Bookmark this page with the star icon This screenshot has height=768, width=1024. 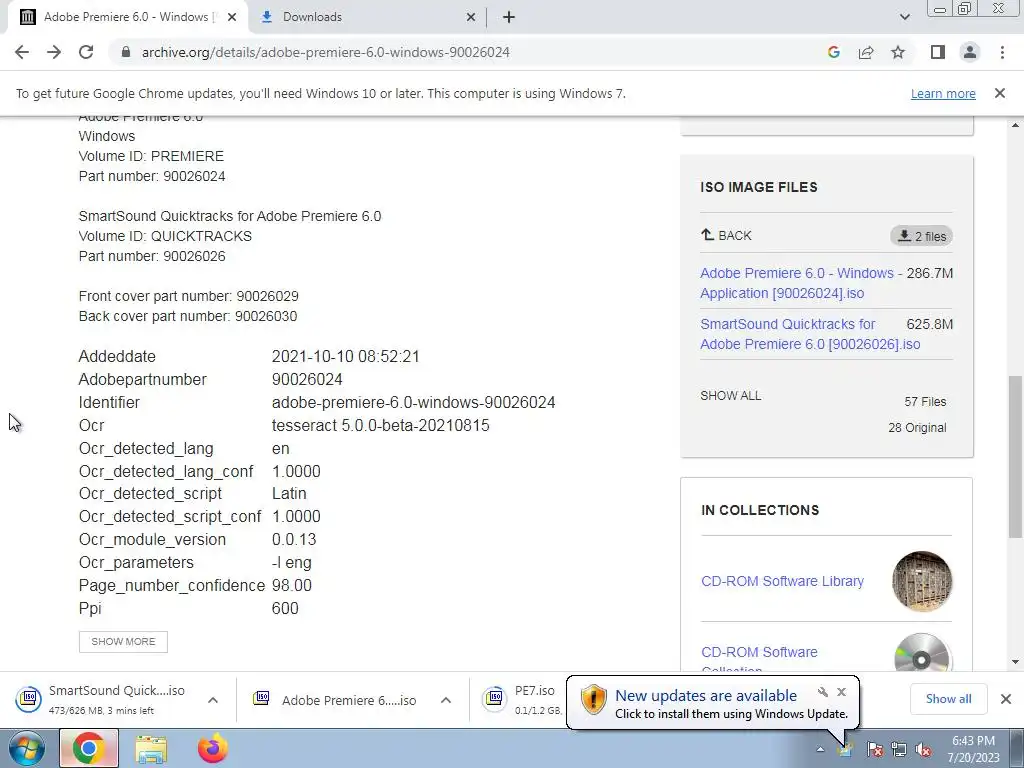(x=898, y=52)
